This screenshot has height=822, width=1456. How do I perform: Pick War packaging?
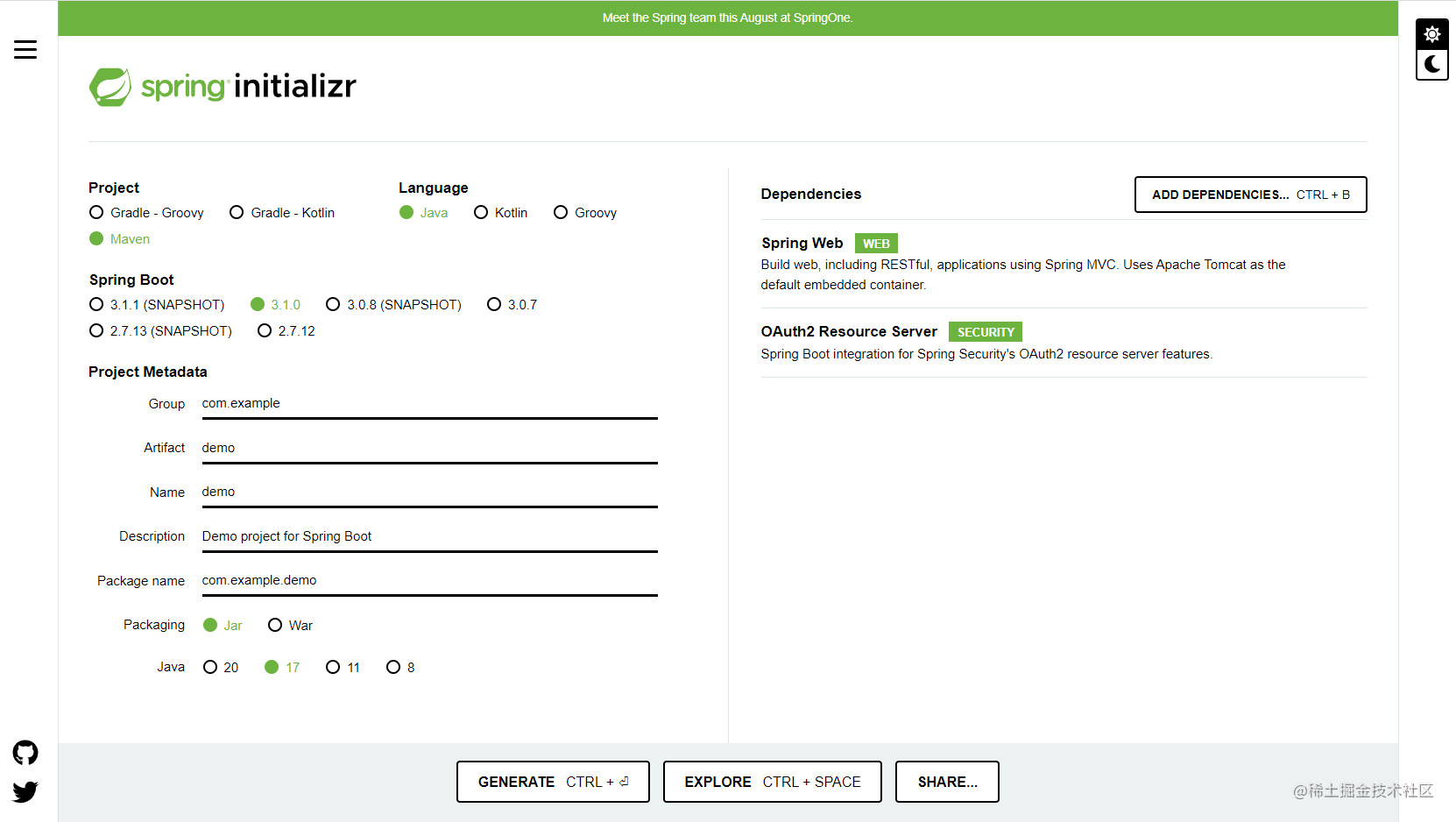tap(290, 626)
